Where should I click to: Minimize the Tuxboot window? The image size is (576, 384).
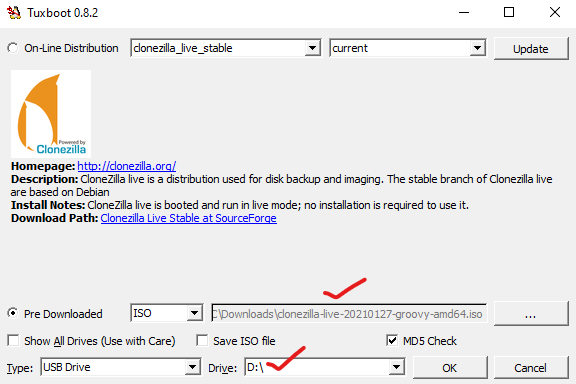[464, 12]
